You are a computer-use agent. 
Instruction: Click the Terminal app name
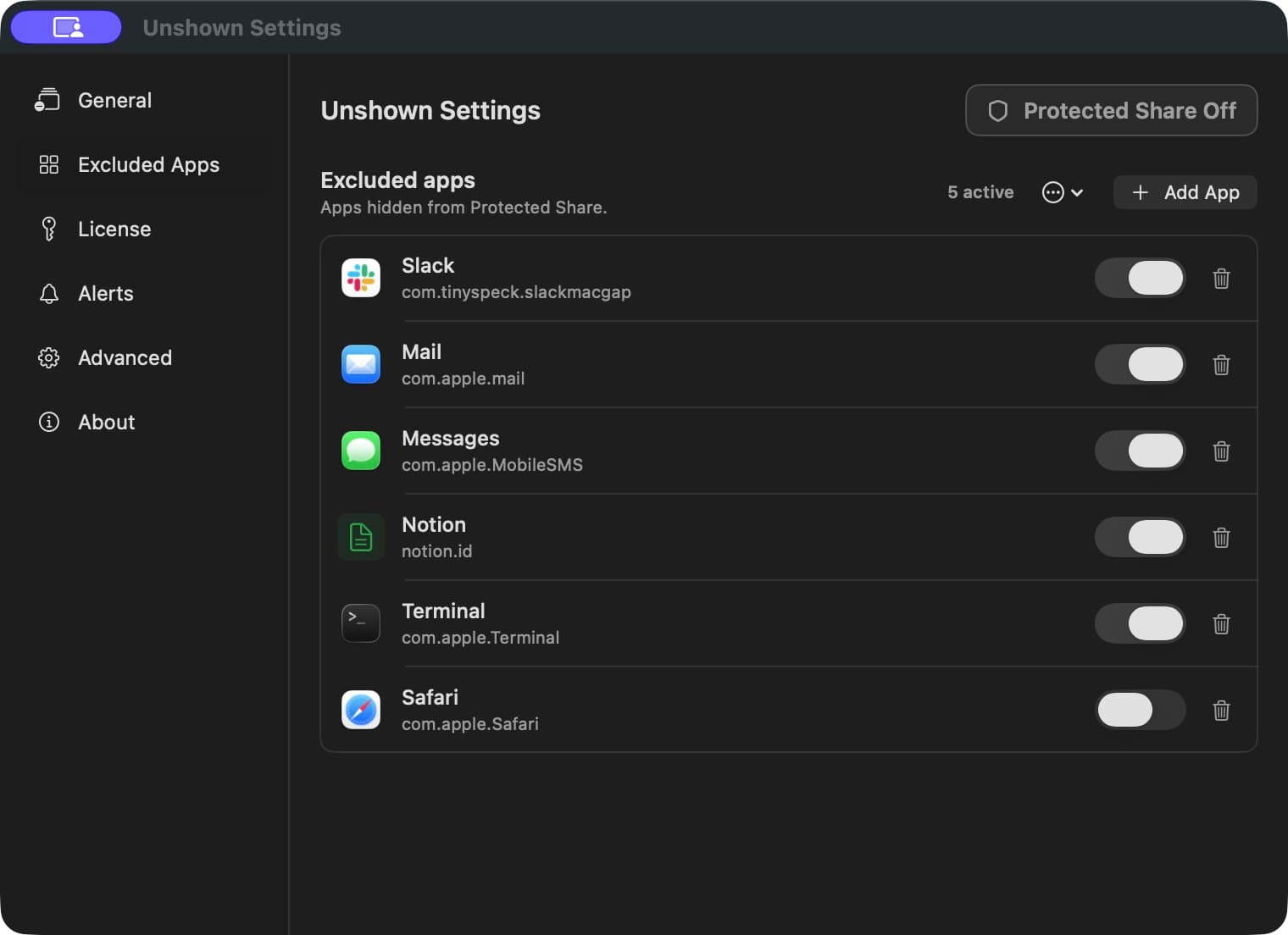click(x=443, y=611)
